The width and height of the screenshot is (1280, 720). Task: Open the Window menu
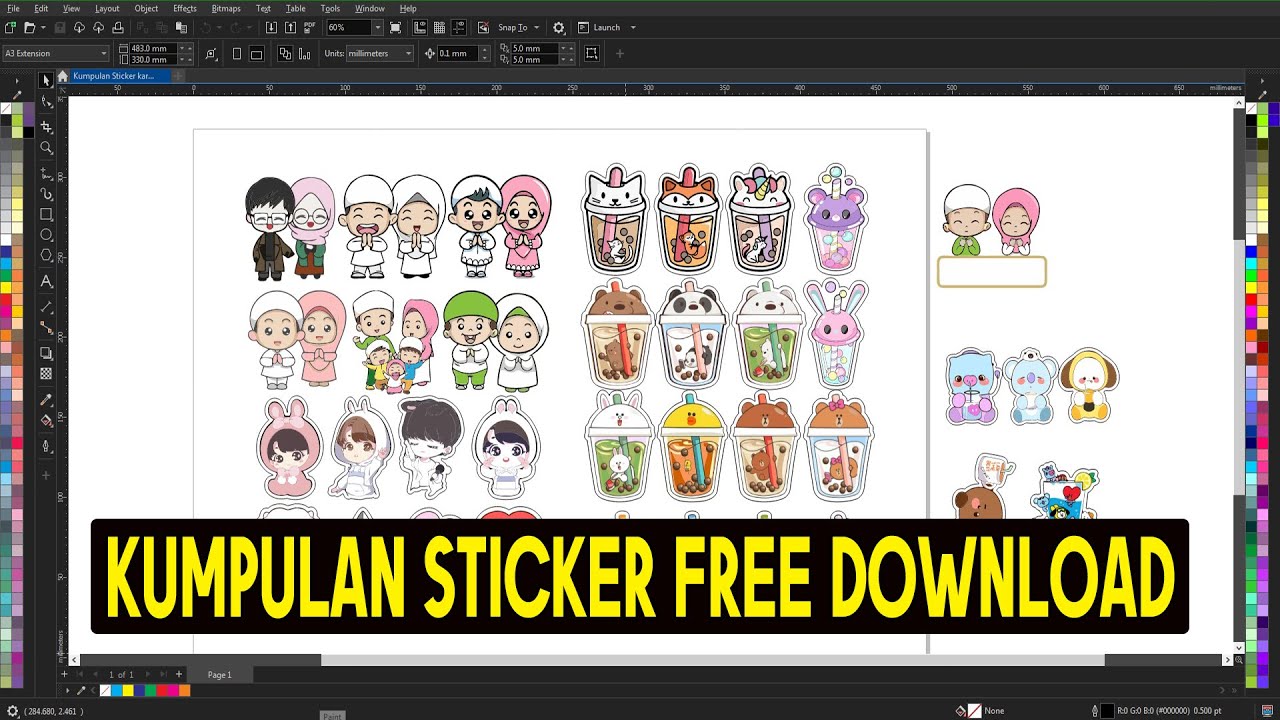(370, 8)
